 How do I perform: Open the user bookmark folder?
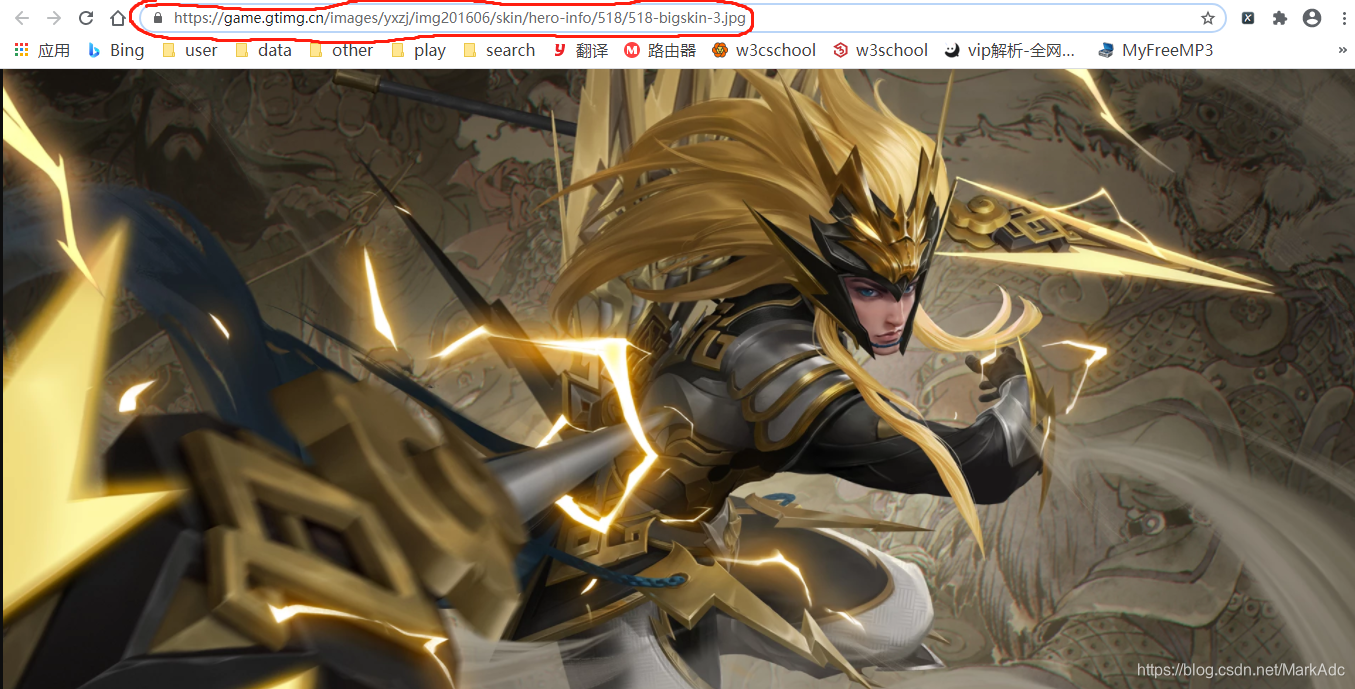(189, 50)
